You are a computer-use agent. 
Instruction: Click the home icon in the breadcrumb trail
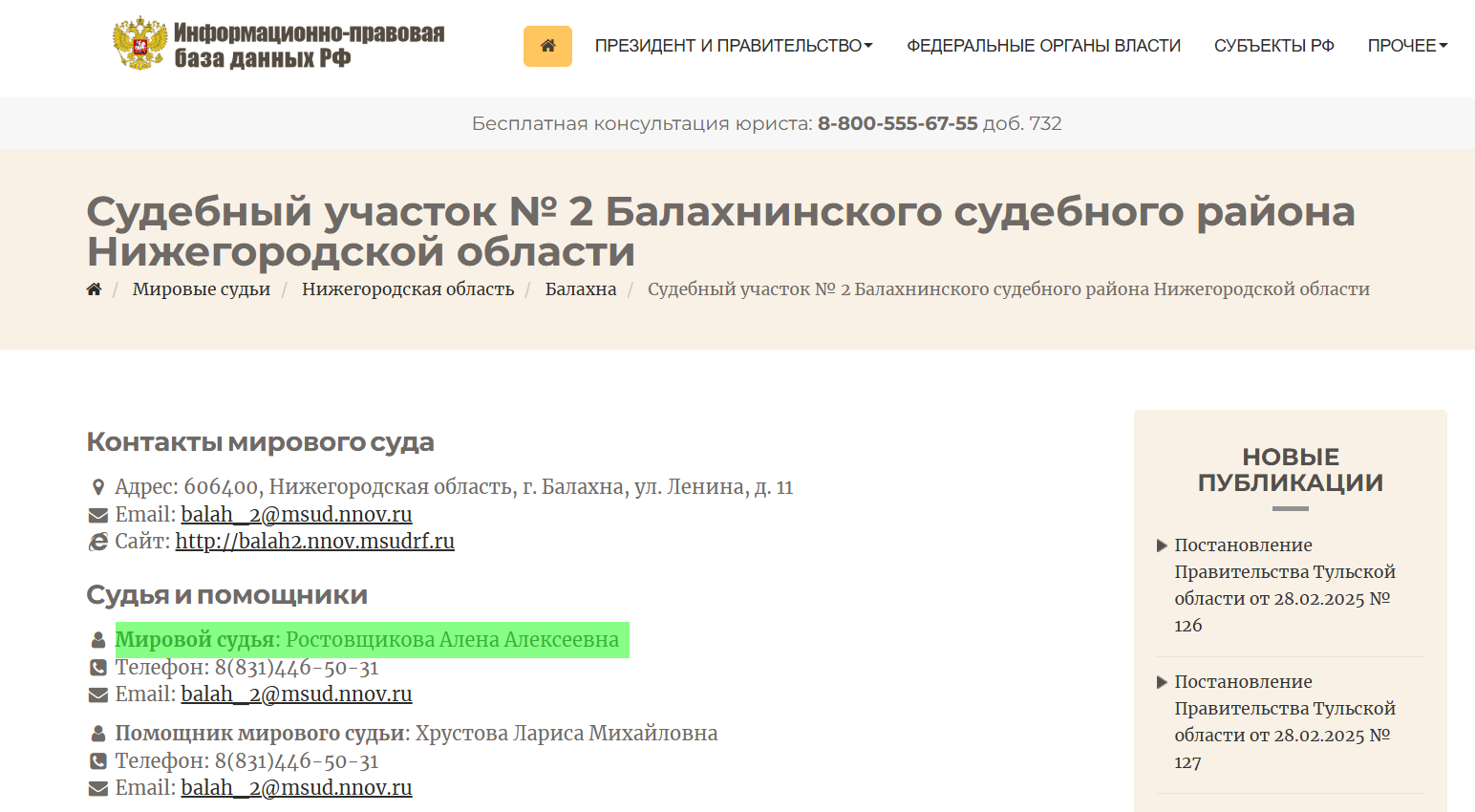point(94,288)
